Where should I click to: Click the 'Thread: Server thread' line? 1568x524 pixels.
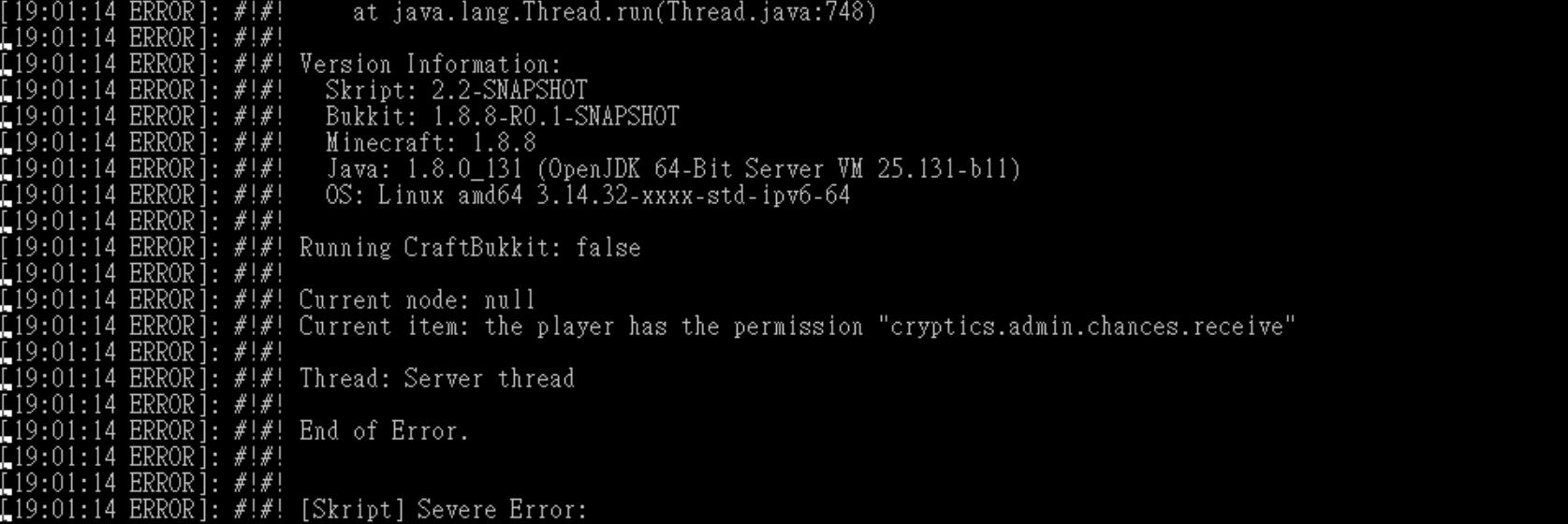point(437,379)
